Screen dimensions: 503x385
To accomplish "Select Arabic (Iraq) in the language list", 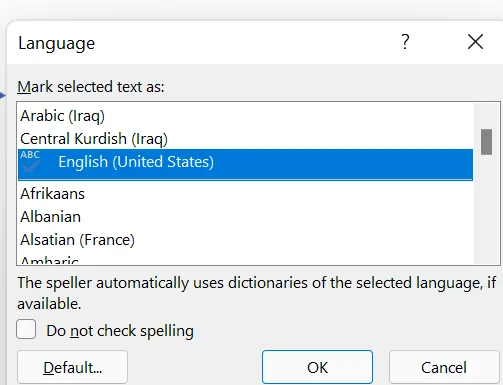I will pyautogui.click(x=245, y=116).
